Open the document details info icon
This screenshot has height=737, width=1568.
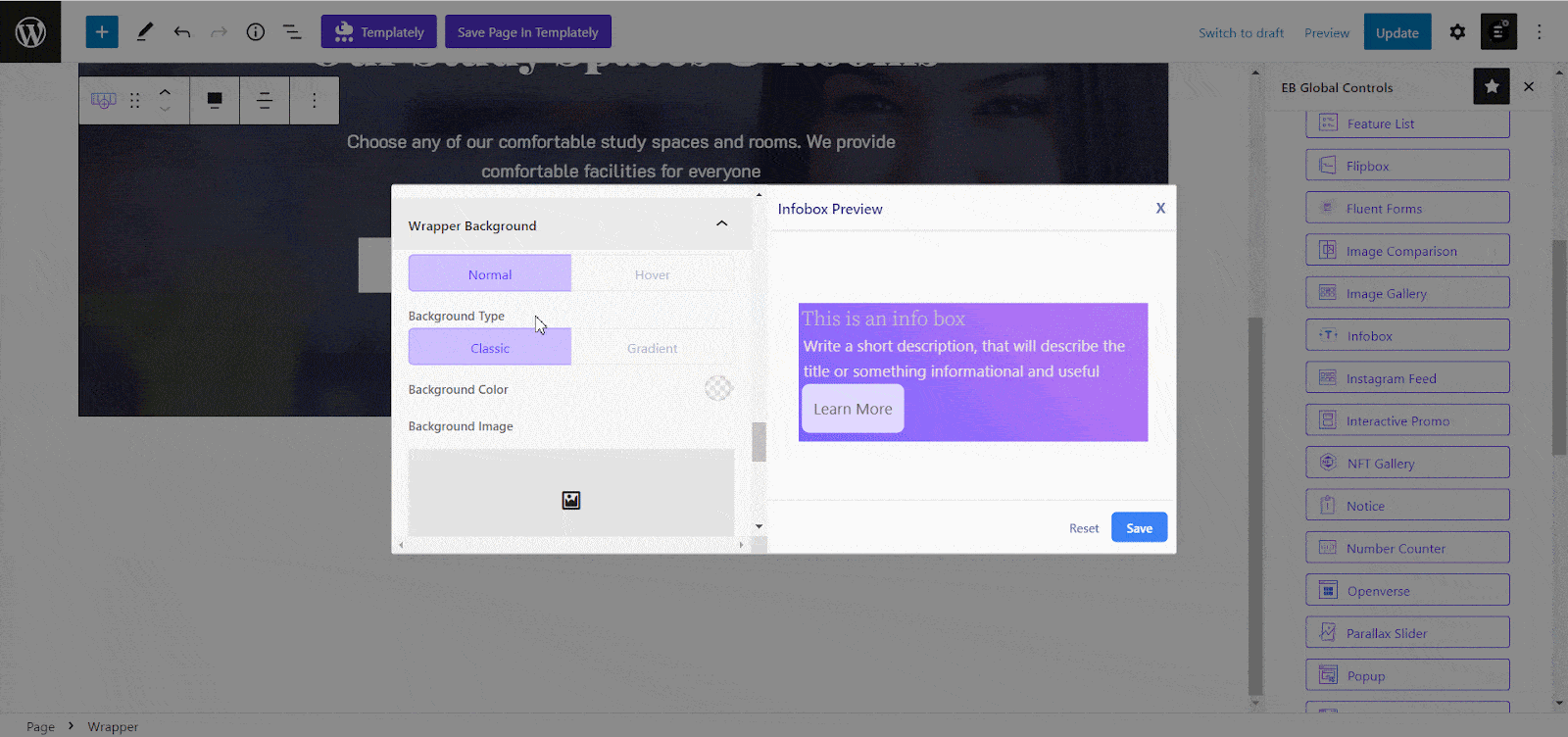(256, 31)
